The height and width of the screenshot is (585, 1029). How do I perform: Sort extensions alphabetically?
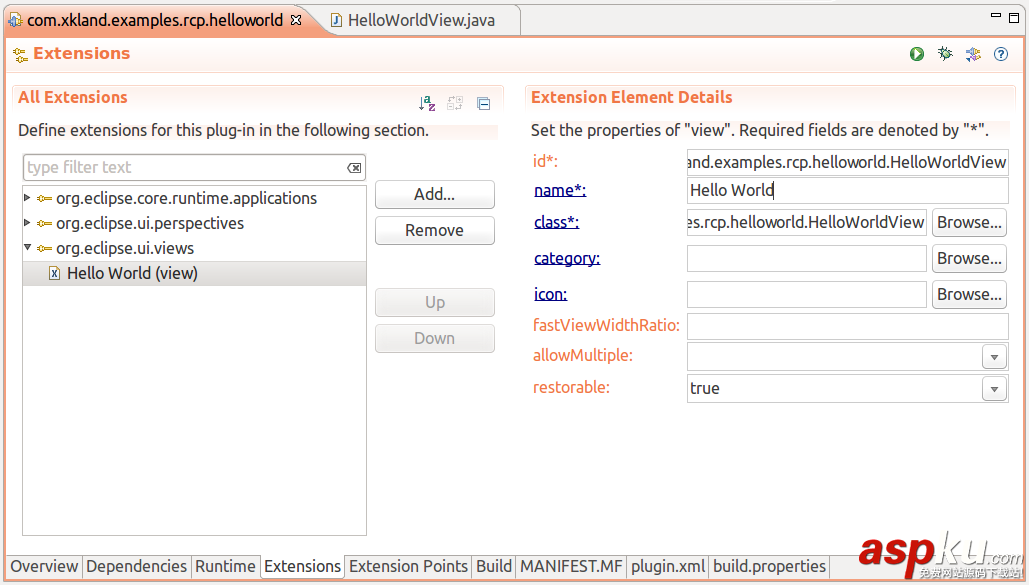(x=427, y=103)
